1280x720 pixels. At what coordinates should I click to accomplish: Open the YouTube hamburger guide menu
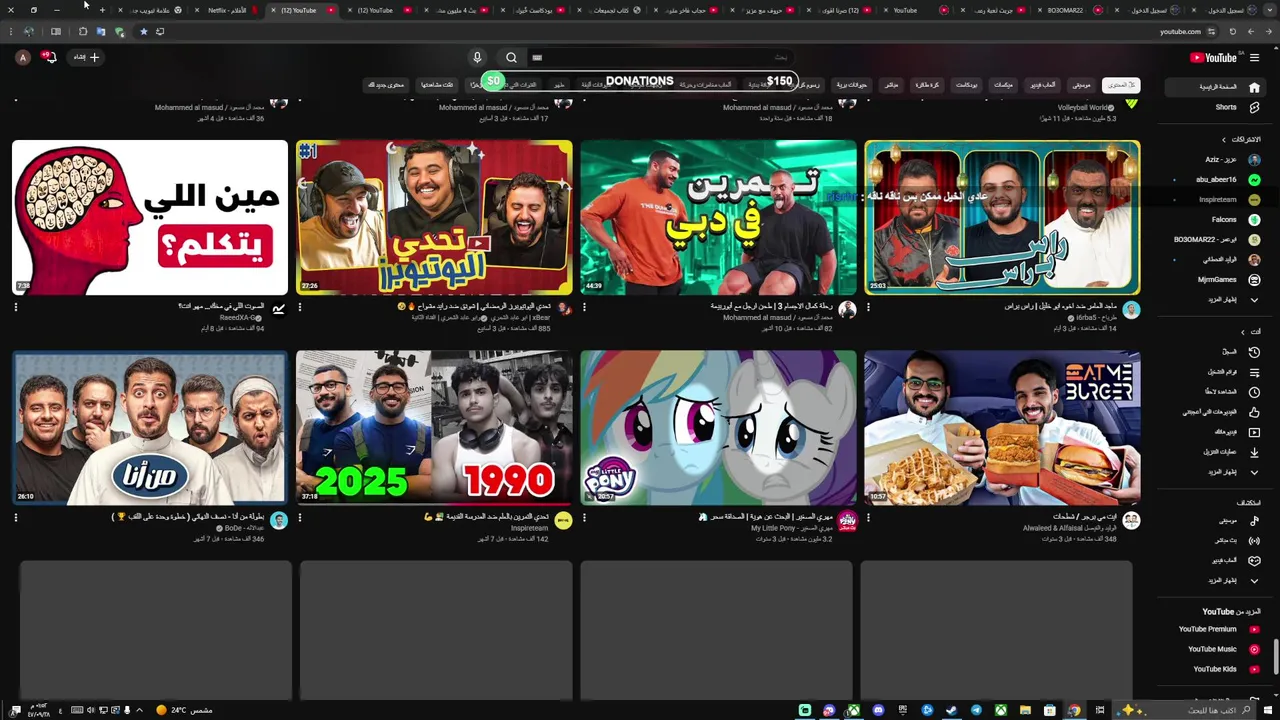(1254, 58)
